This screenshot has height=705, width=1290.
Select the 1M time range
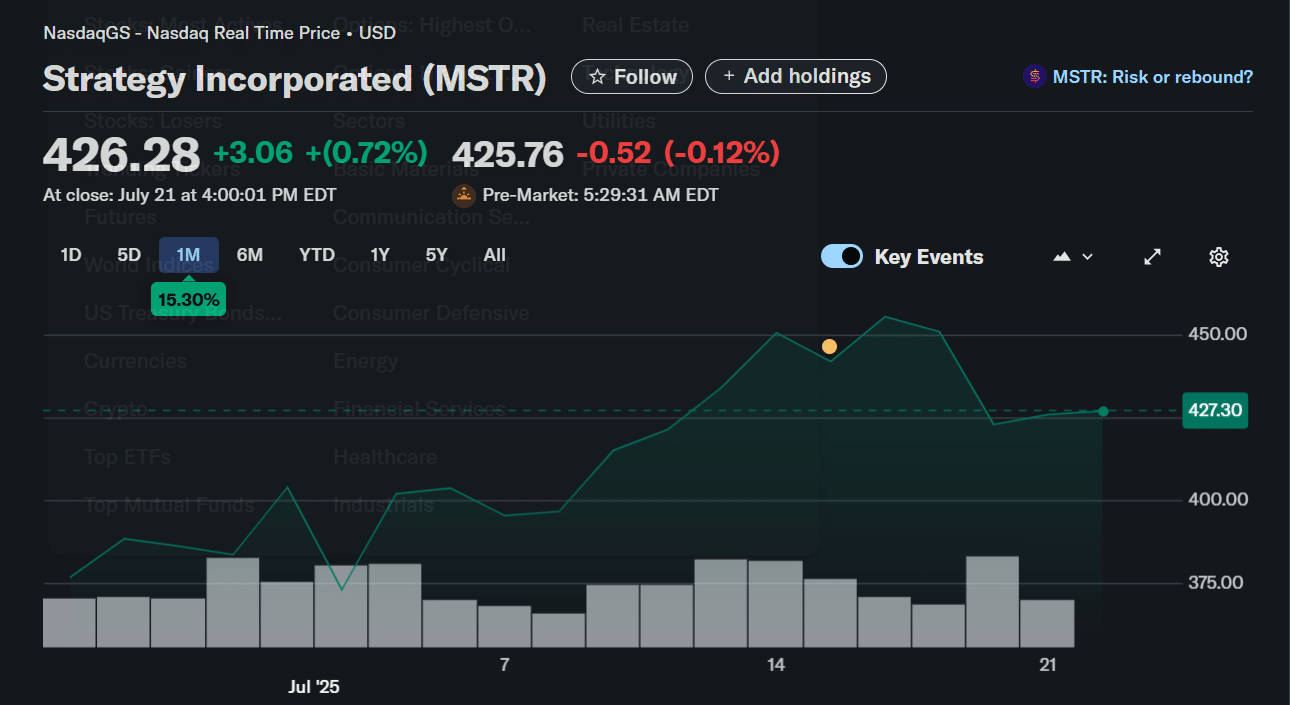click(189, 255)
